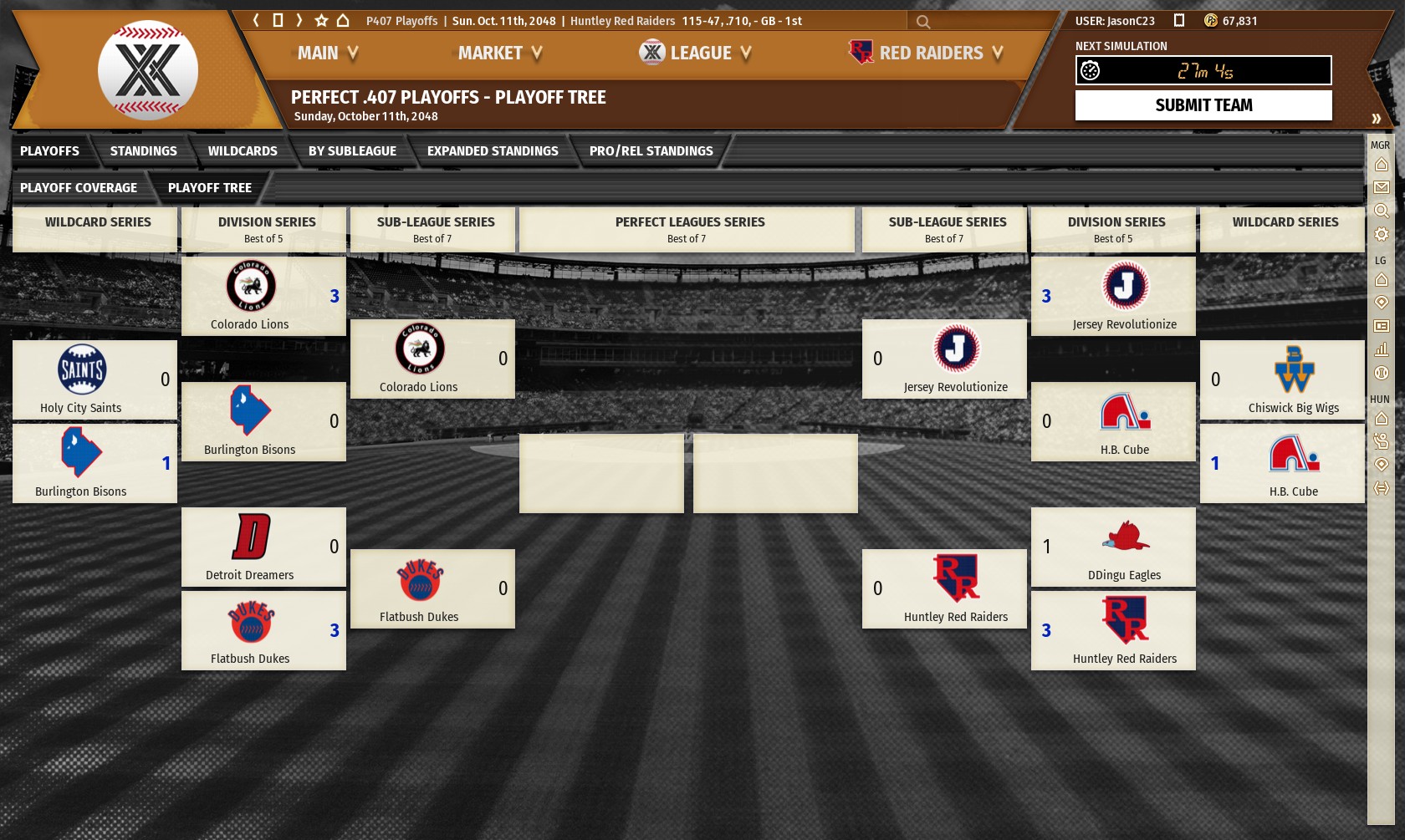
Task: Click Flatbush Dukes in Division Series
Action: tap(263, 630)
